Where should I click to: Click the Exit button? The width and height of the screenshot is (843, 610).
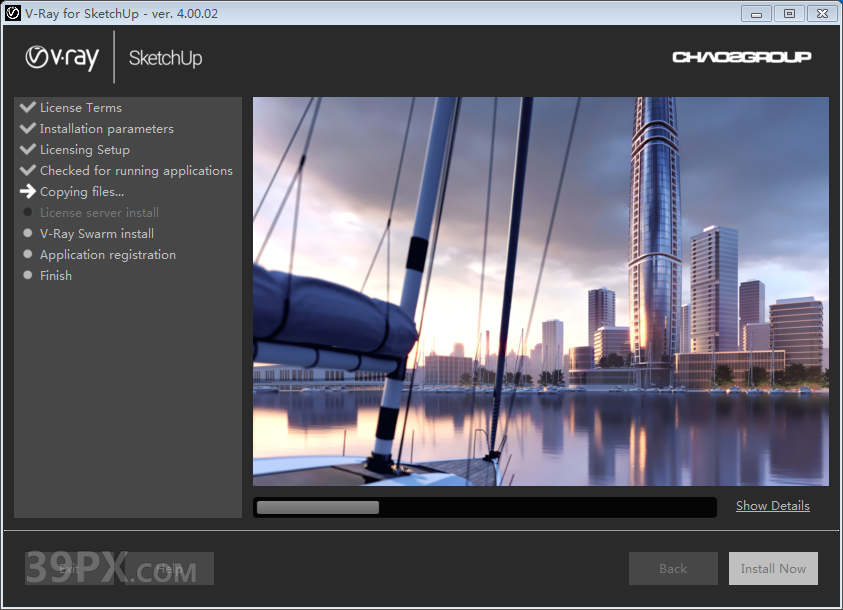pos(69,569)
